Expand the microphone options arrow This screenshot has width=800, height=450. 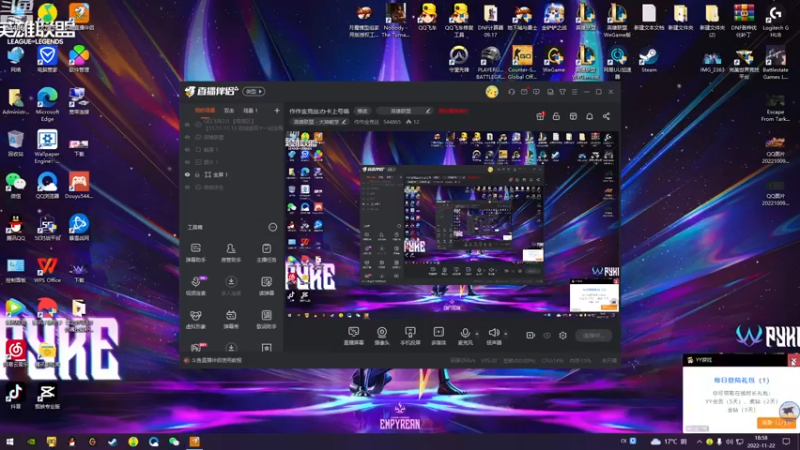click(x=477, y=334)
